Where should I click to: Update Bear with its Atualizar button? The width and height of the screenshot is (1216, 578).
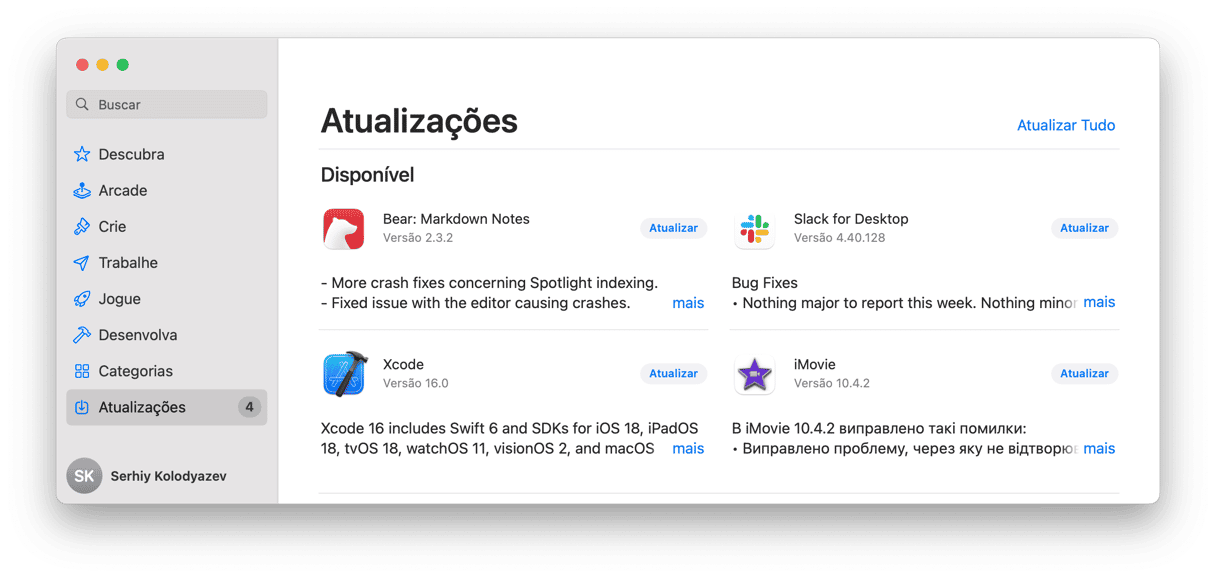click(x=673, y=228)
